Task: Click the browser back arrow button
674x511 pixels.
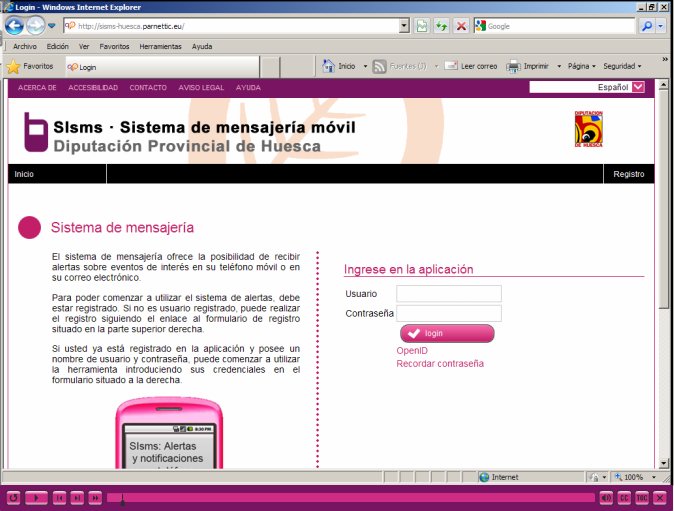Action: [x=14, y=26]
